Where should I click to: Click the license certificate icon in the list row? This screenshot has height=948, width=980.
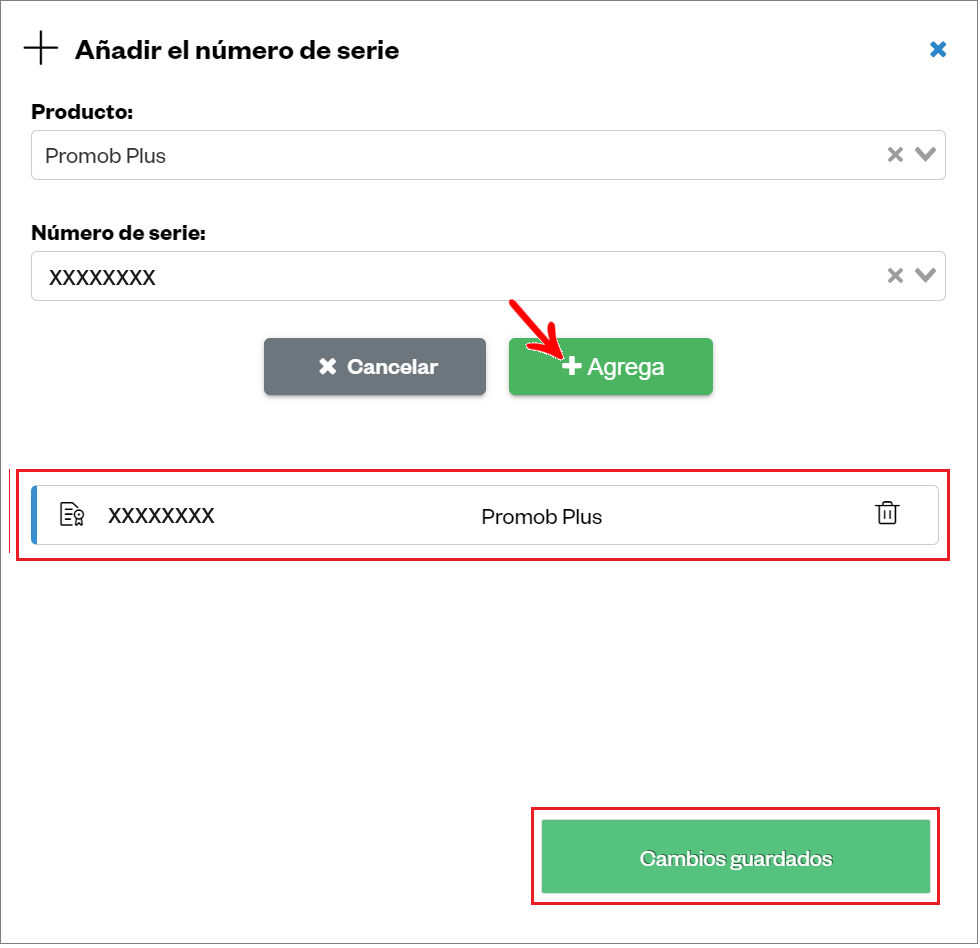pyautogui.click(x=72, y=514)
